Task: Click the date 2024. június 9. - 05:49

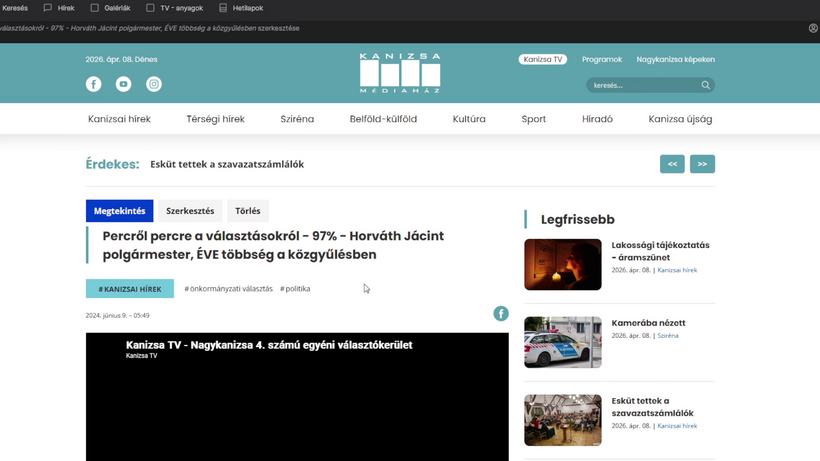Action: 118,316
